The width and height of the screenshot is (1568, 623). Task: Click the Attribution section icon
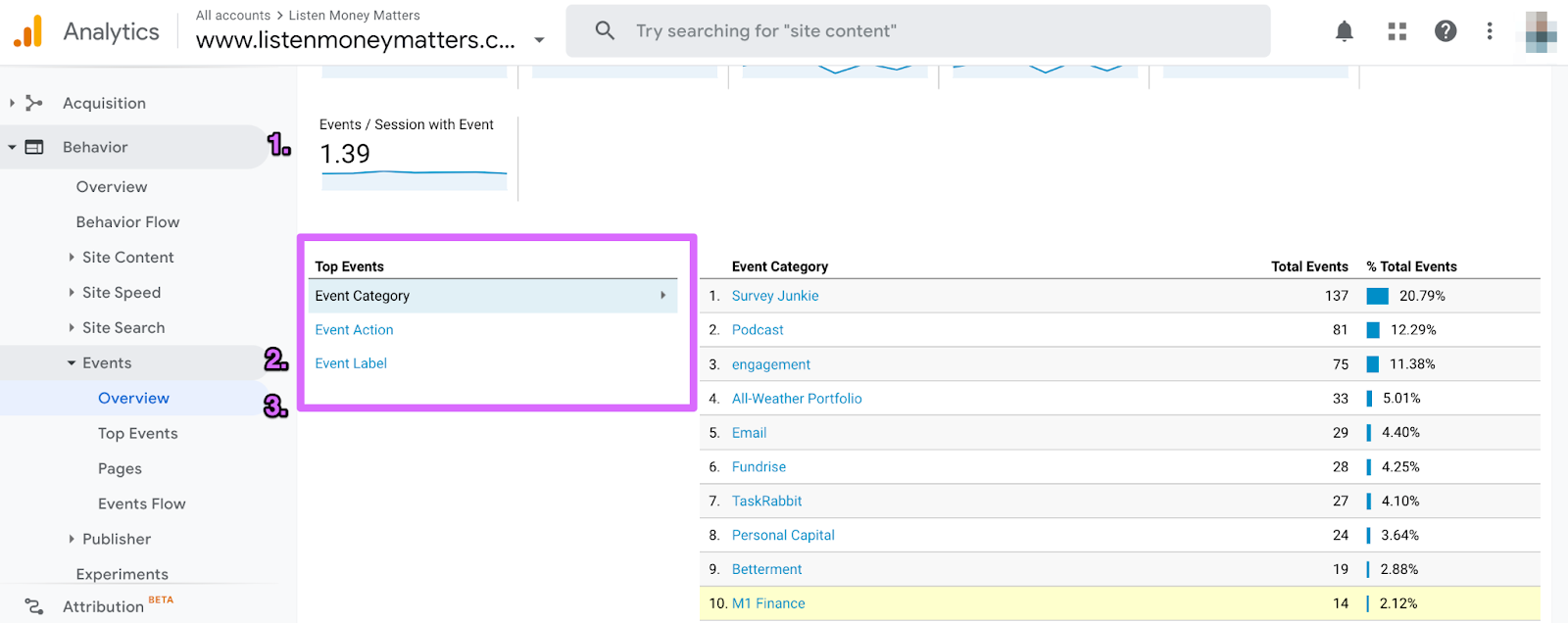(x=34, y=606)
